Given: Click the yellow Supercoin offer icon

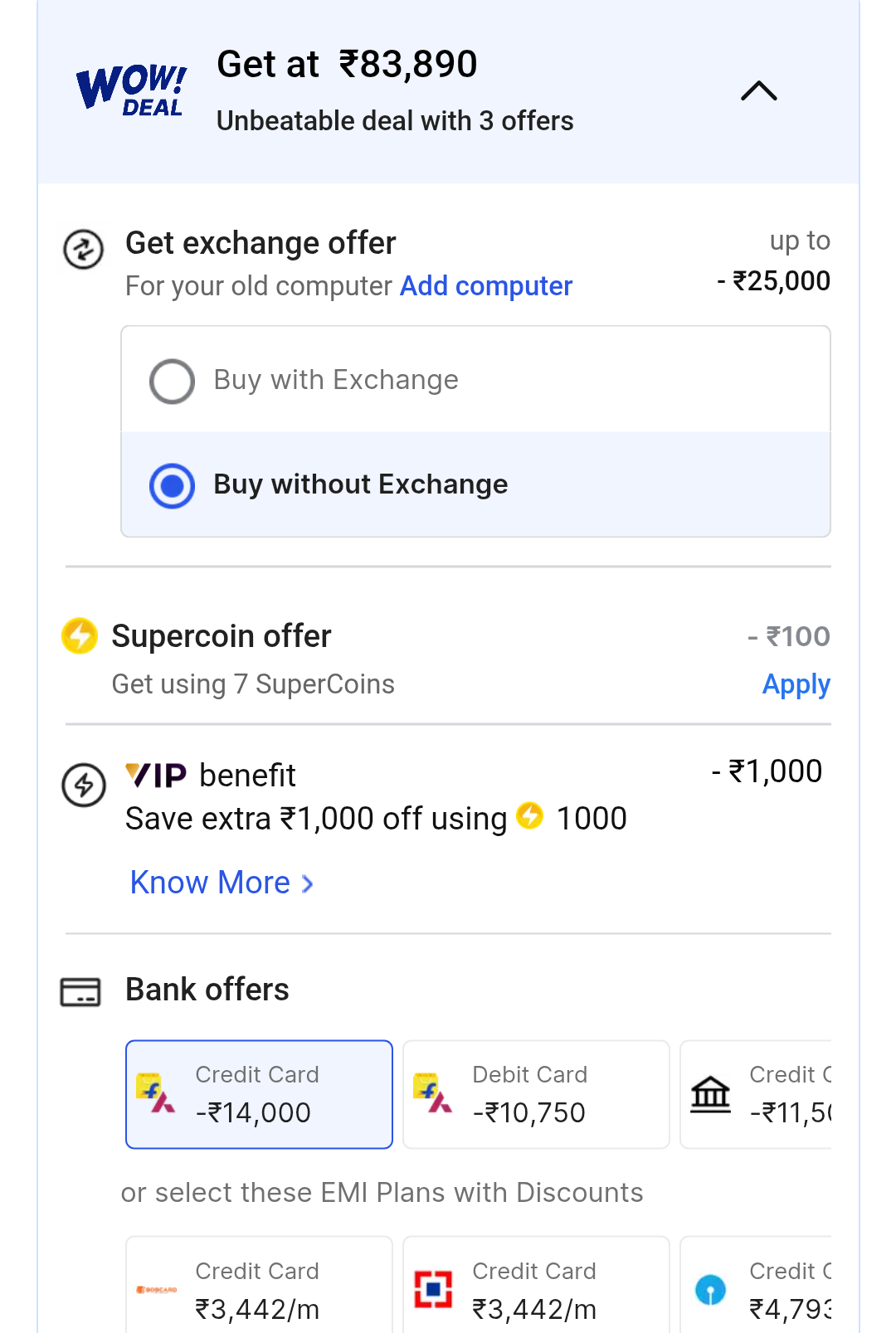Looking at the screenshot, I should 80,636.
